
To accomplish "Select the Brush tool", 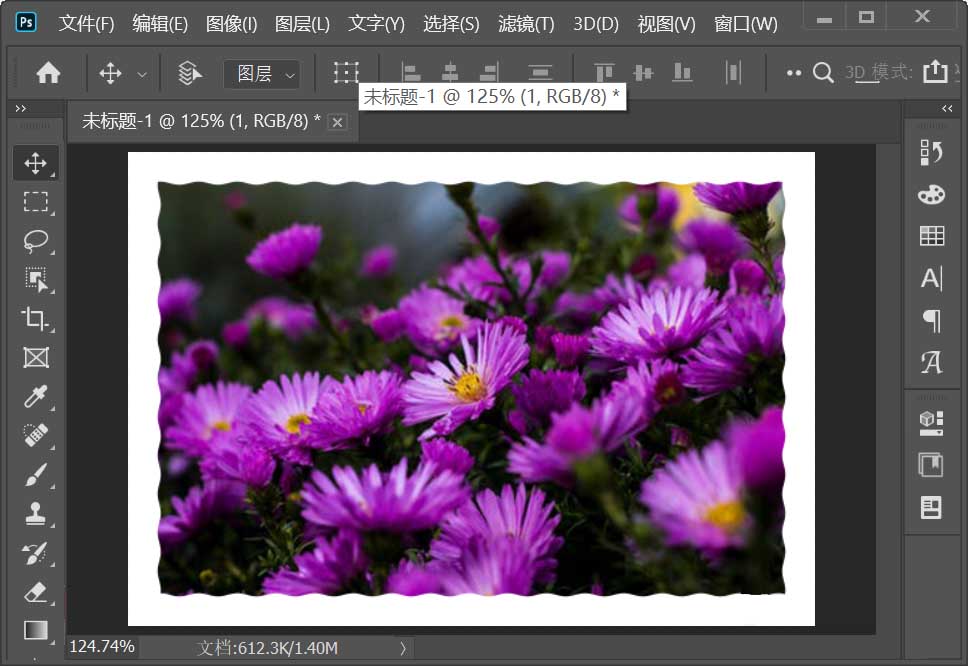I will (x=36, y=474).
